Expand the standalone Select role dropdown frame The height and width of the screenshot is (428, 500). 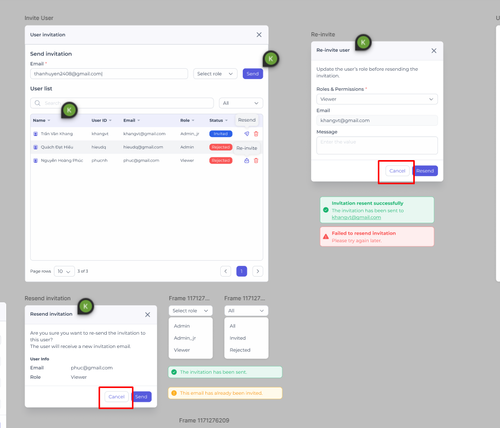[190, 311]
